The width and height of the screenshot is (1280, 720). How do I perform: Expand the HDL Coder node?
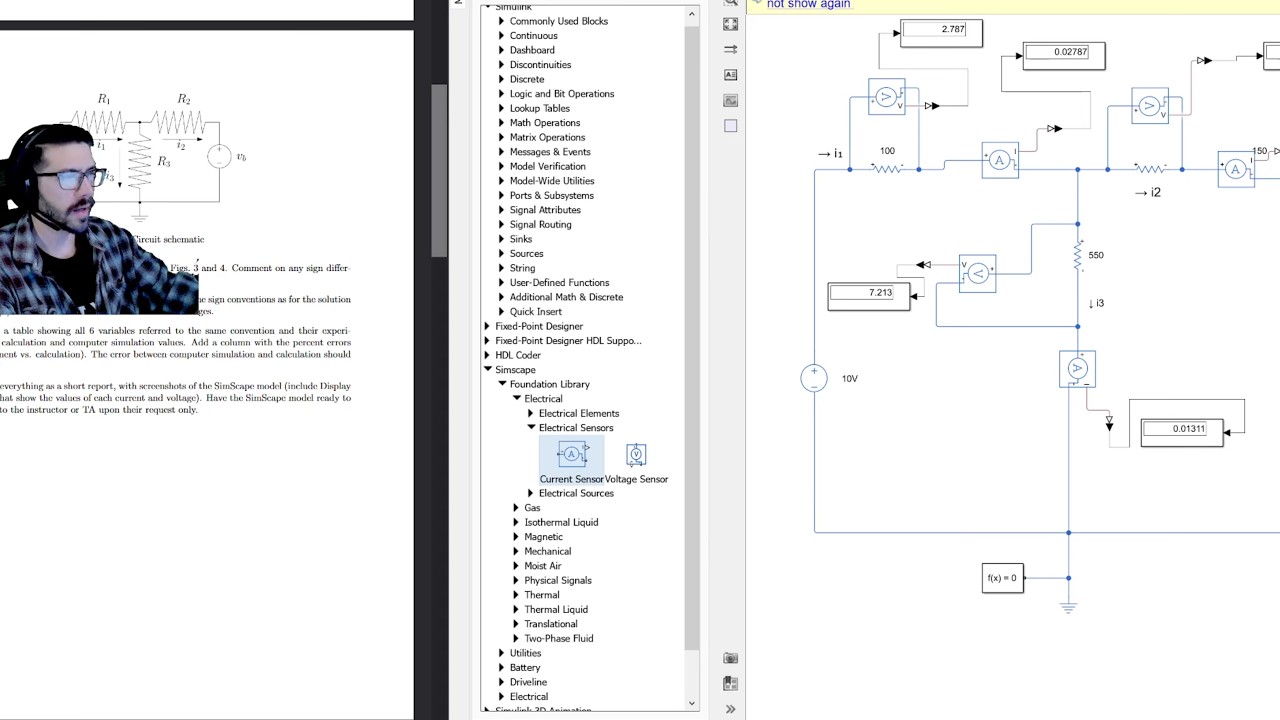[x=488, y=355]
